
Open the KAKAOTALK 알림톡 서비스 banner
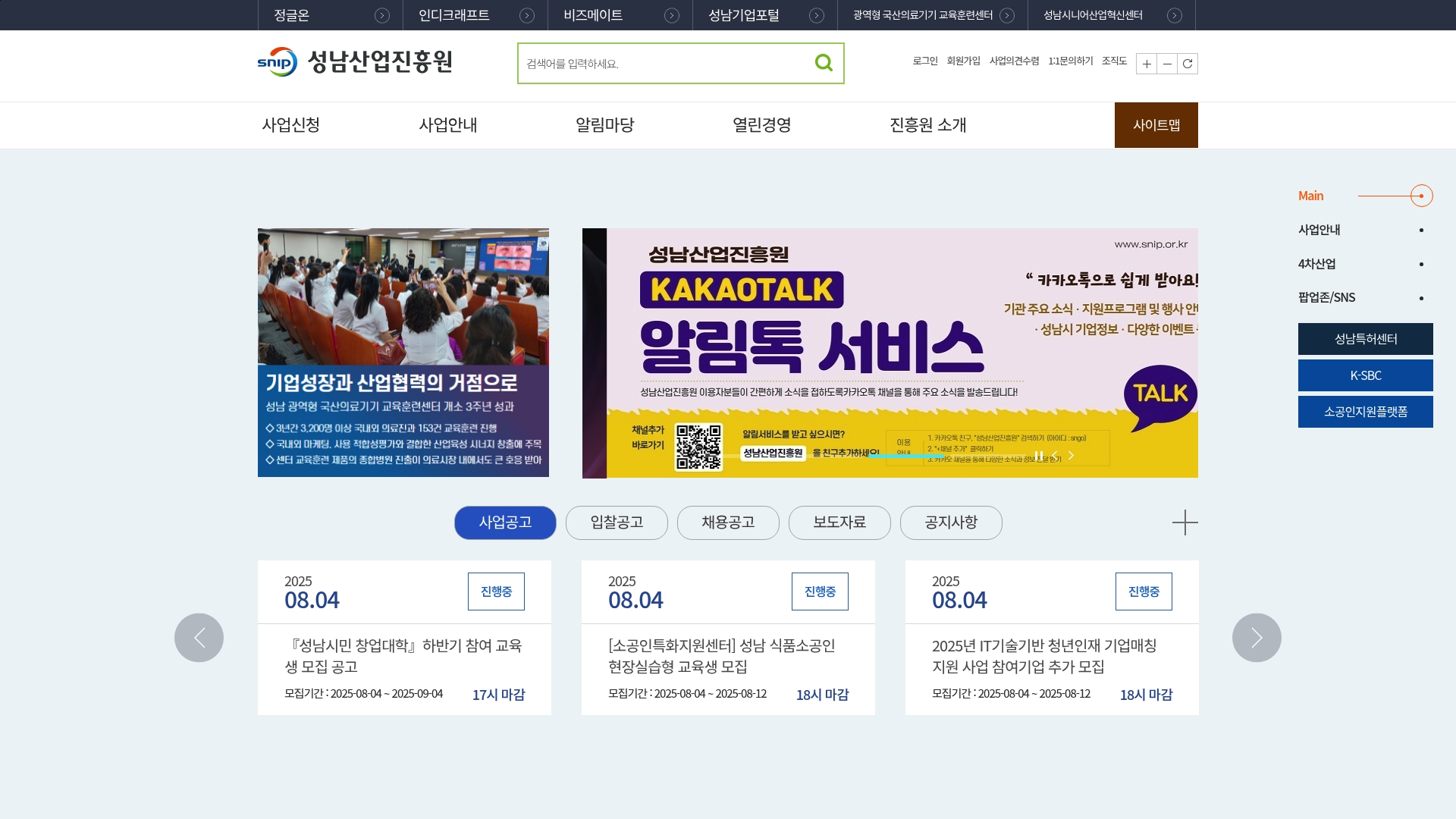890,353
